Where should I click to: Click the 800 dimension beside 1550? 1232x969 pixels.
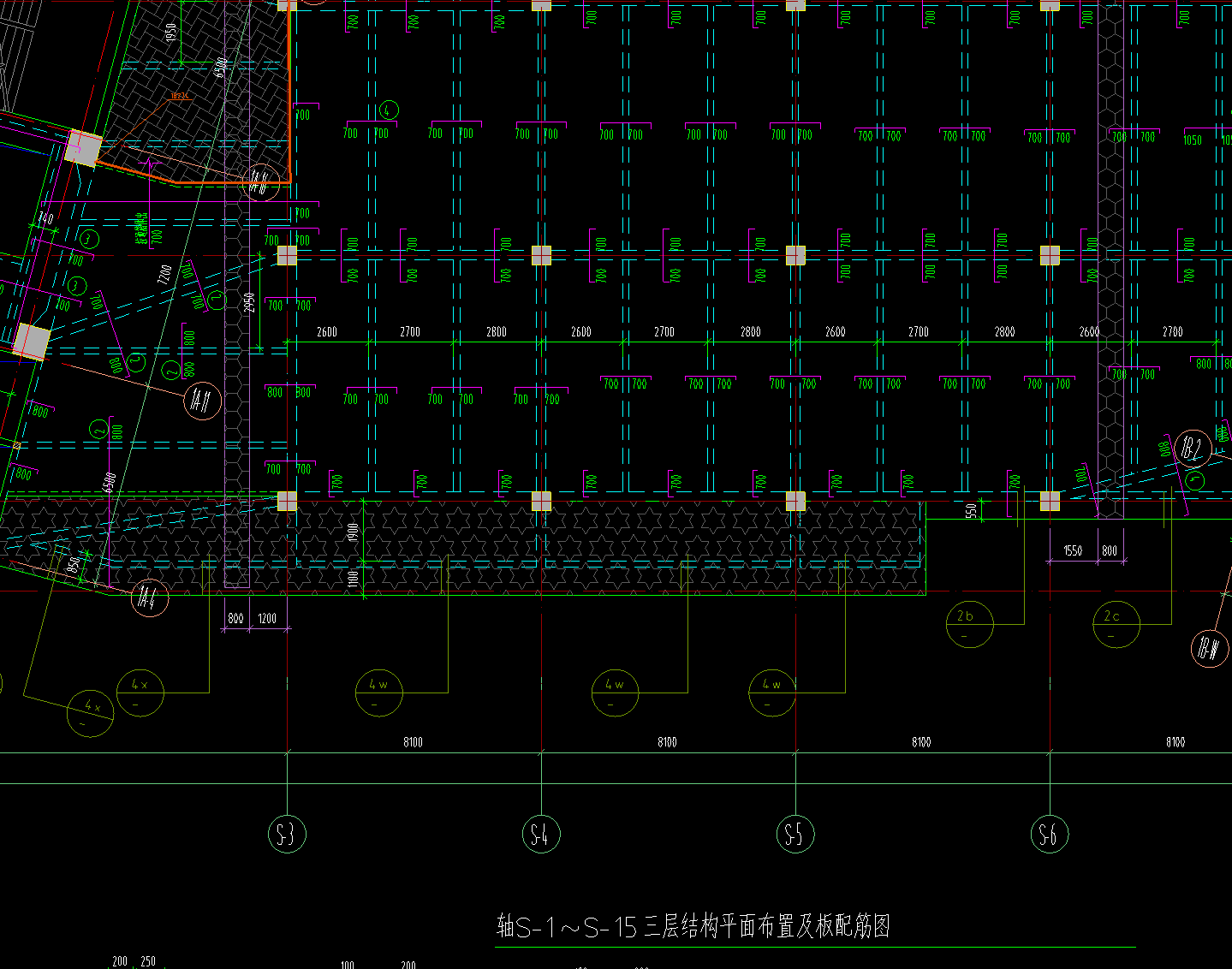tap(1110, 551)
